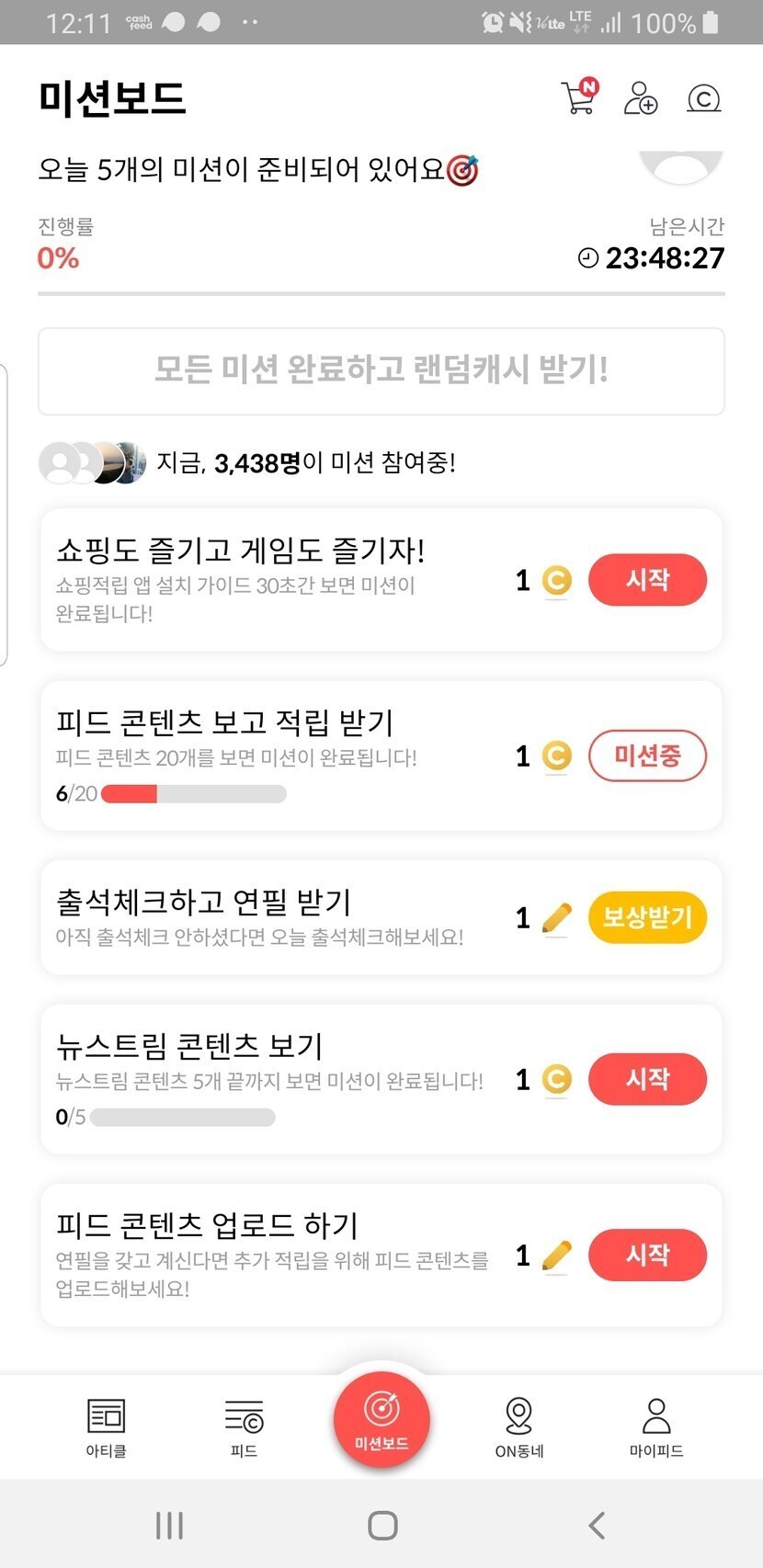Open the shopping cart icon

coord(578,97)
